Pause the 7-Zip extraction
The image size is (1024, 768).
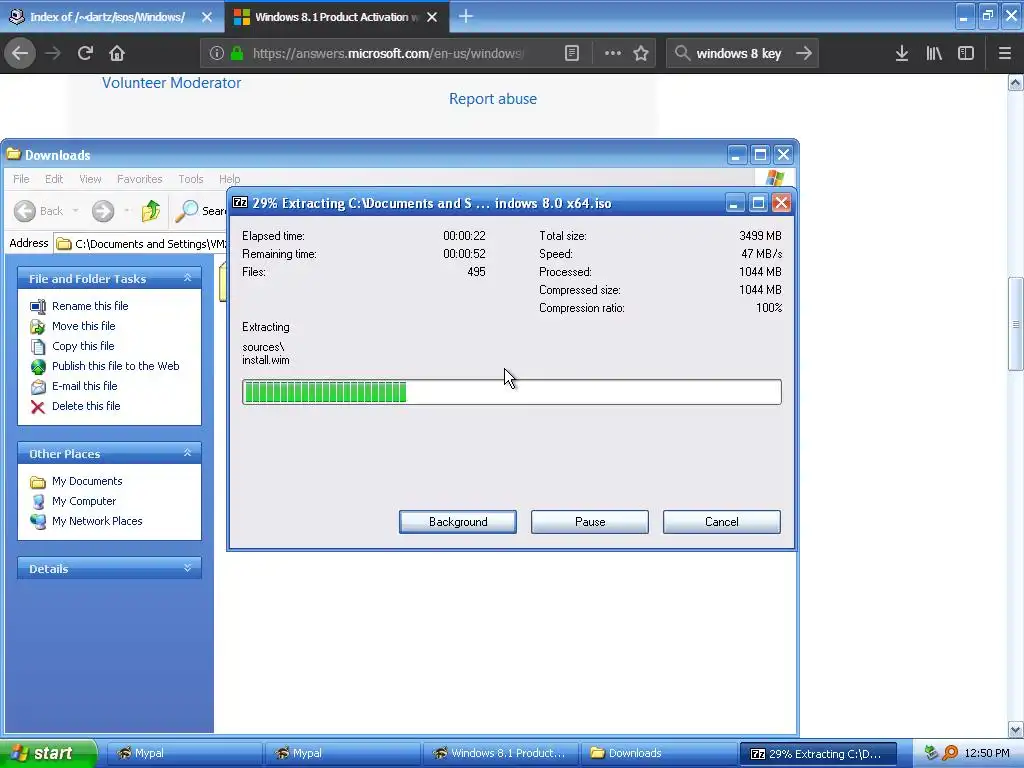[590, 522]
